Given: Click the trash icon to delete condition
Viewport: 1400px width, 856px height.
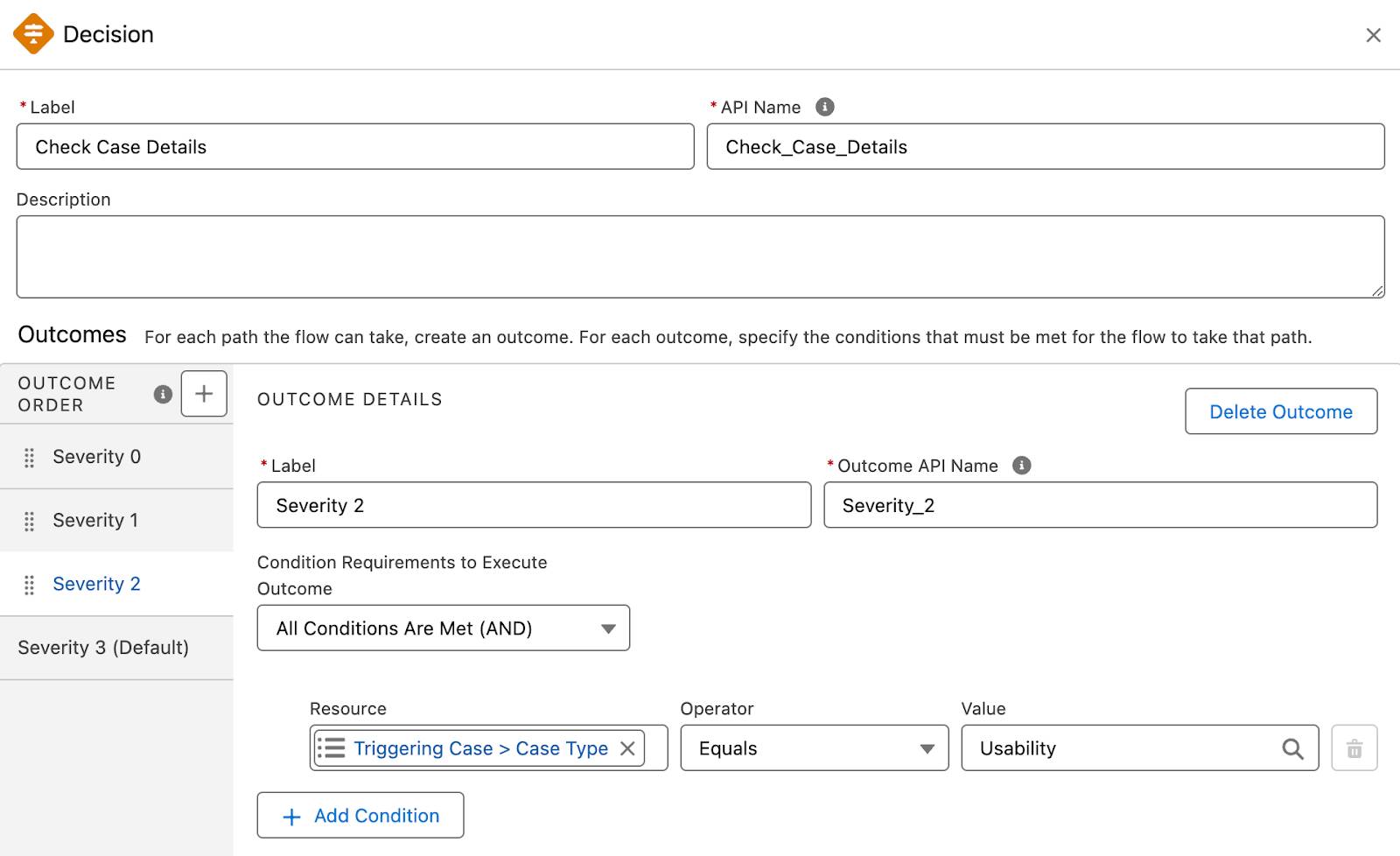Looking at the screenshot, I should [x=1354, y=748].
